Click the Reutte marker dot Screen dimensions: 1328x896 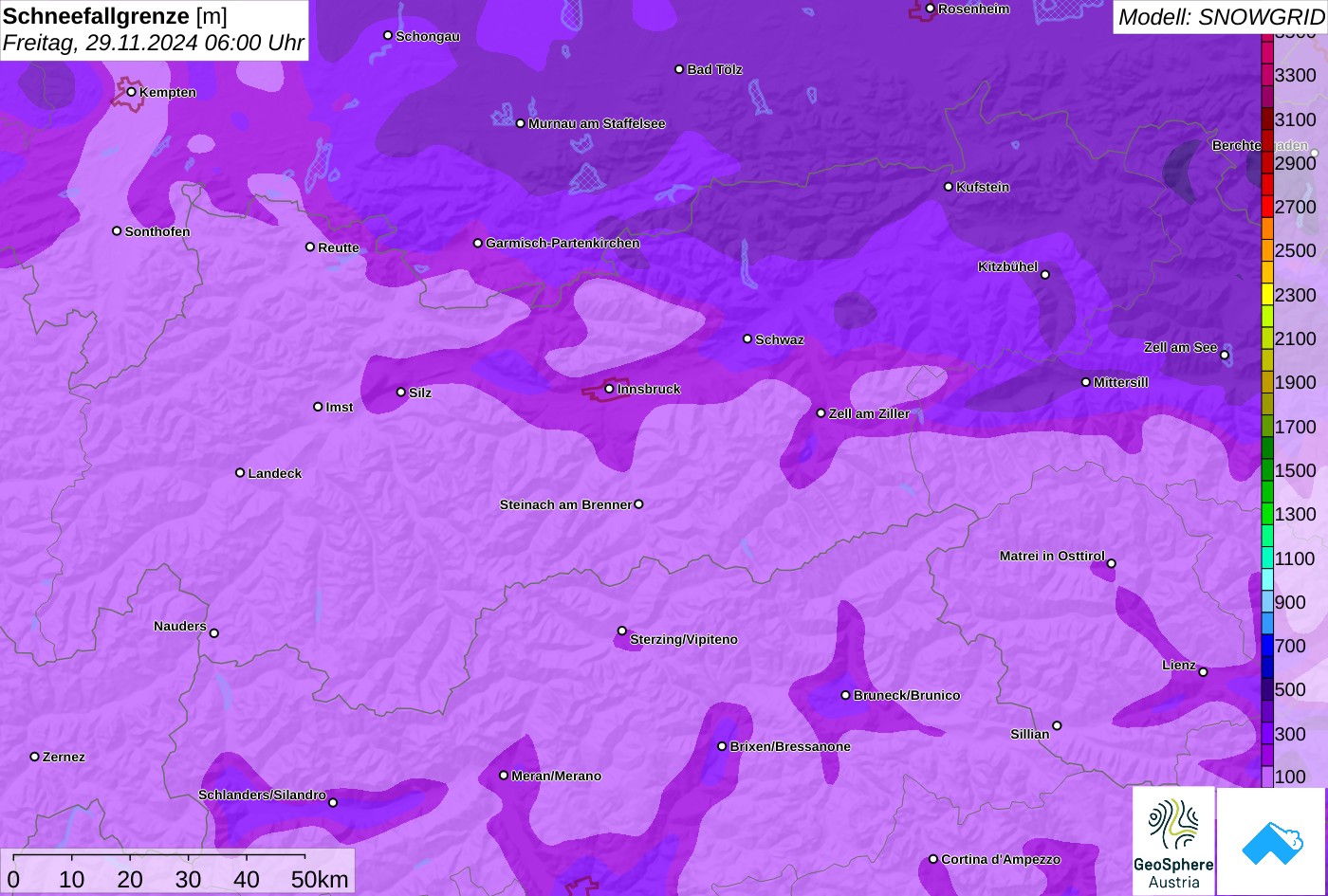(310, 247)
